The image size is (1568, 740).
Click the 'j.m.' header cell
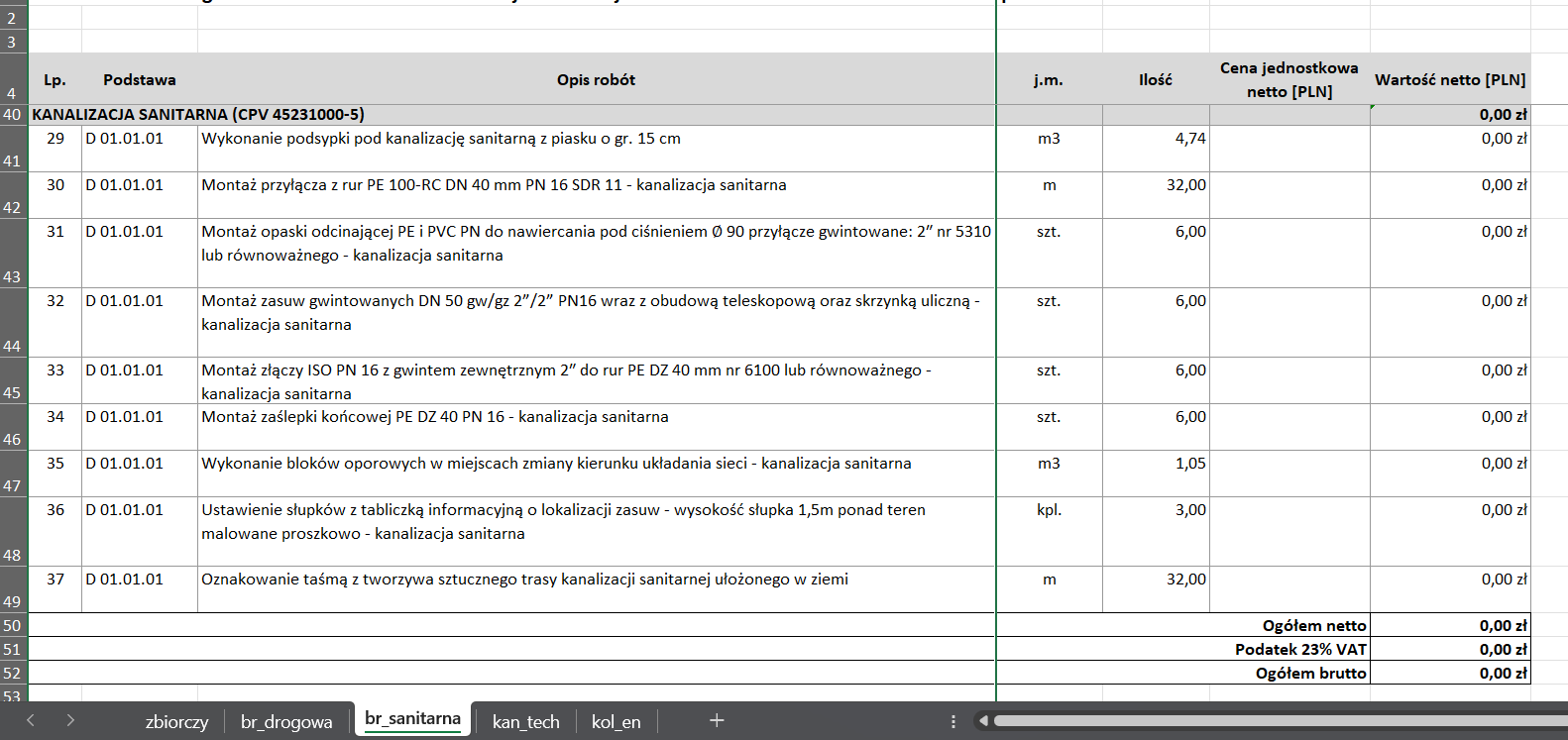[1049, 79]
